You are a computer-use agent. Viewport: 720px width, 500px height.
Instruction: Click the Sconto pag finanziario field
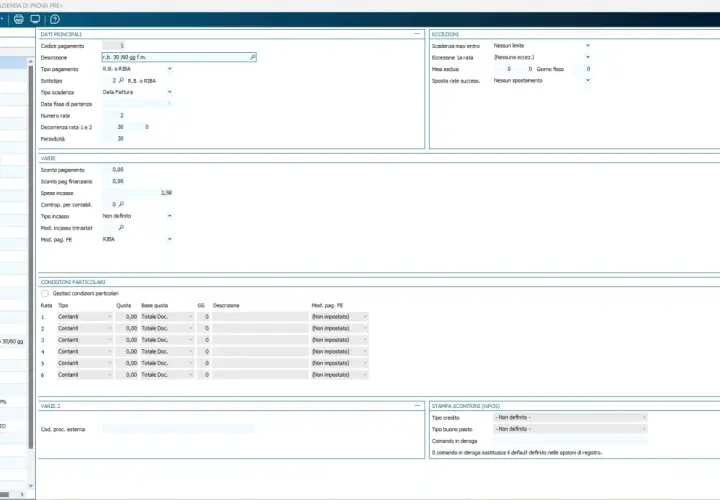[113, 181]
